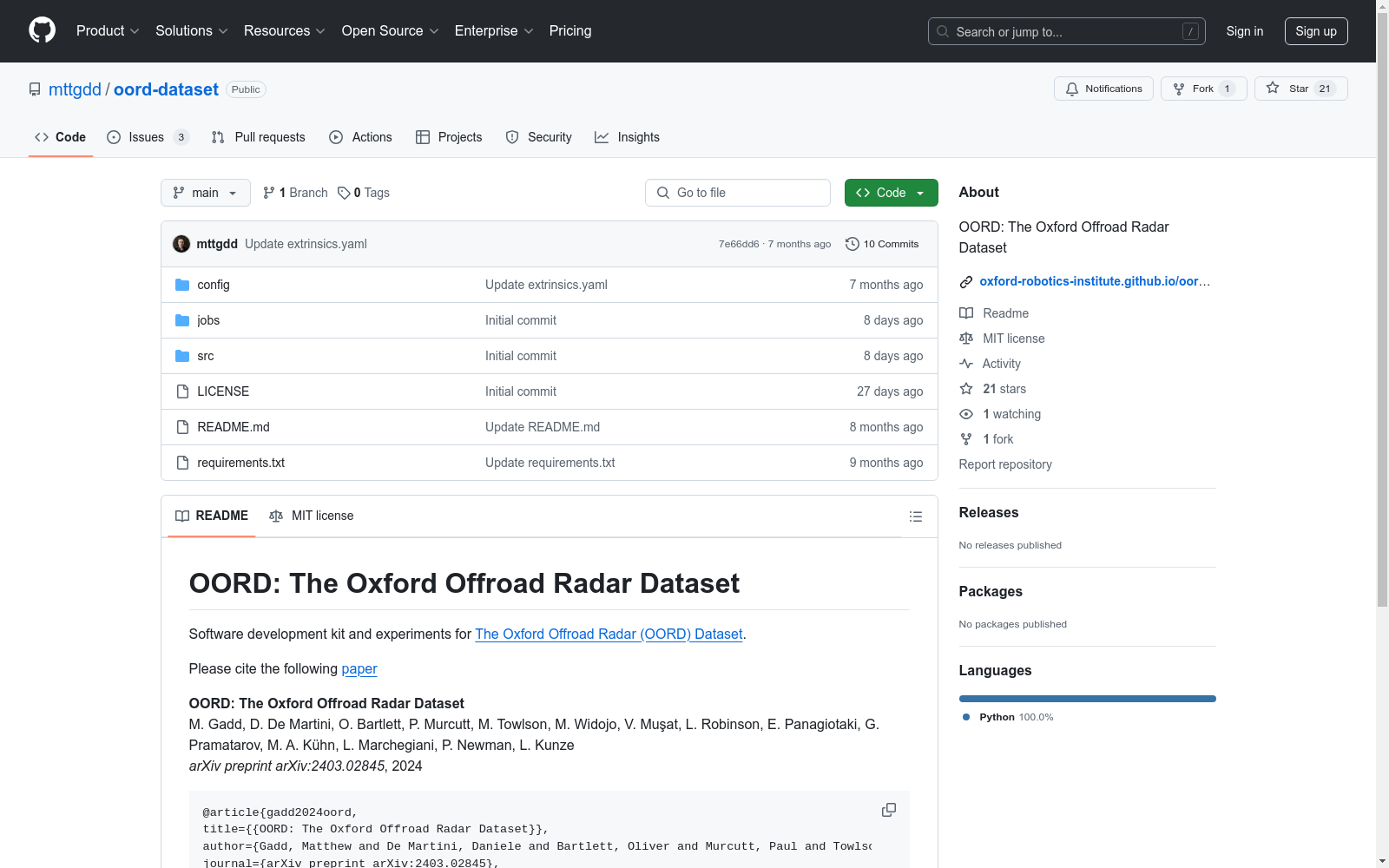Open the main branch selector dropdown
Screen dimensions: 1389x868
click(206, 193)
